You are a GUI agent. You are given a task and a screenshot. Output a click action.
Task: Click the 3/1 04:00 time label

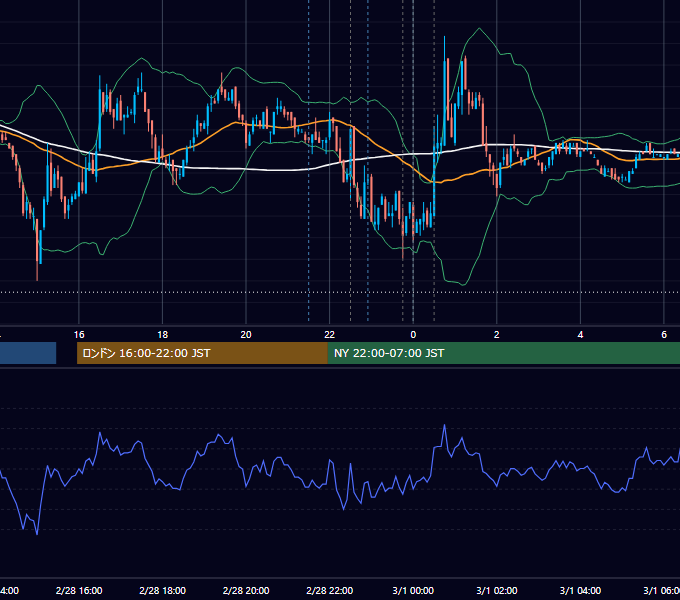pos(580,591)
